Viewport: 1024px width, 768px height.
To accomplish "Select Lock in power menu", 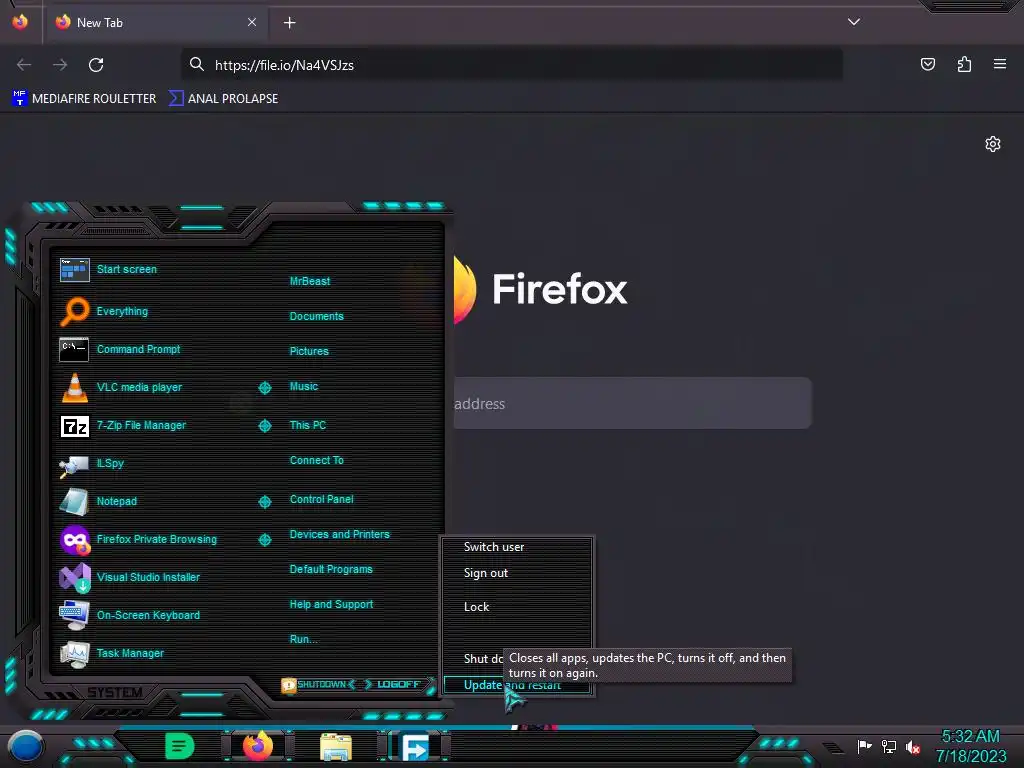I will tap(476, 607).
